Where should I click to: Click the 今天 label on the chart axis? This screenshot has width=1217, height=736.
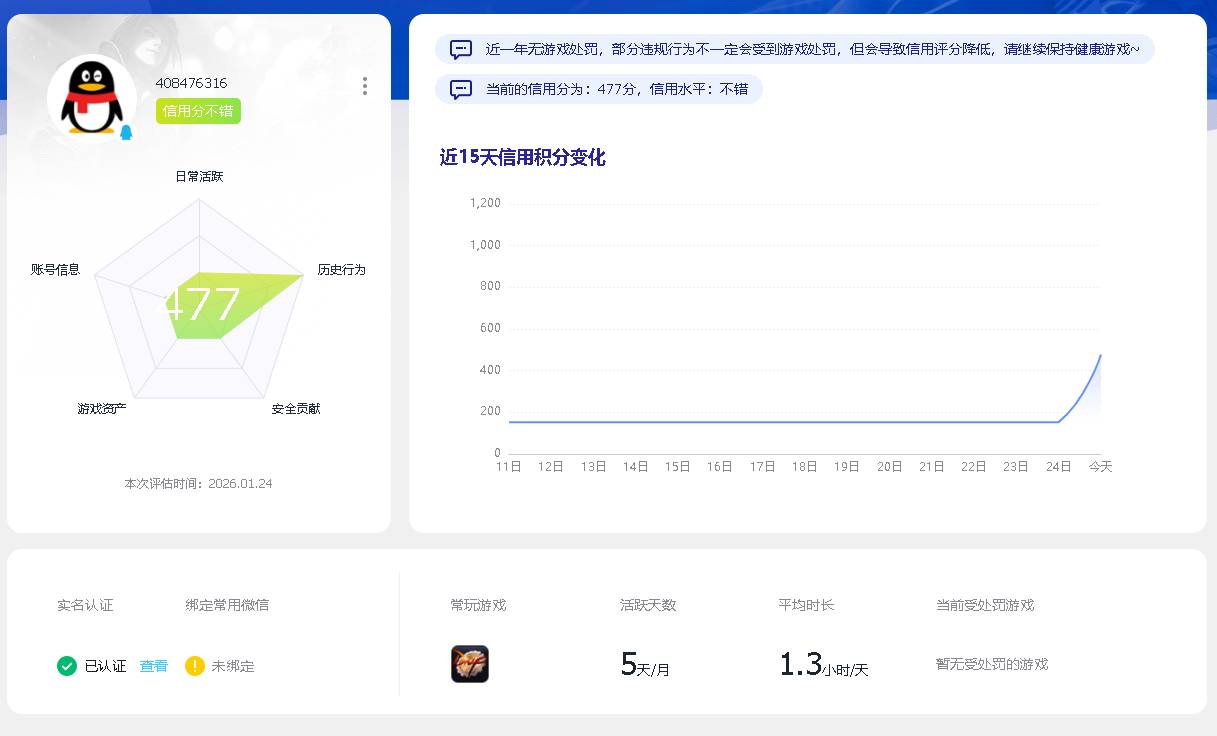(1100, 466)
